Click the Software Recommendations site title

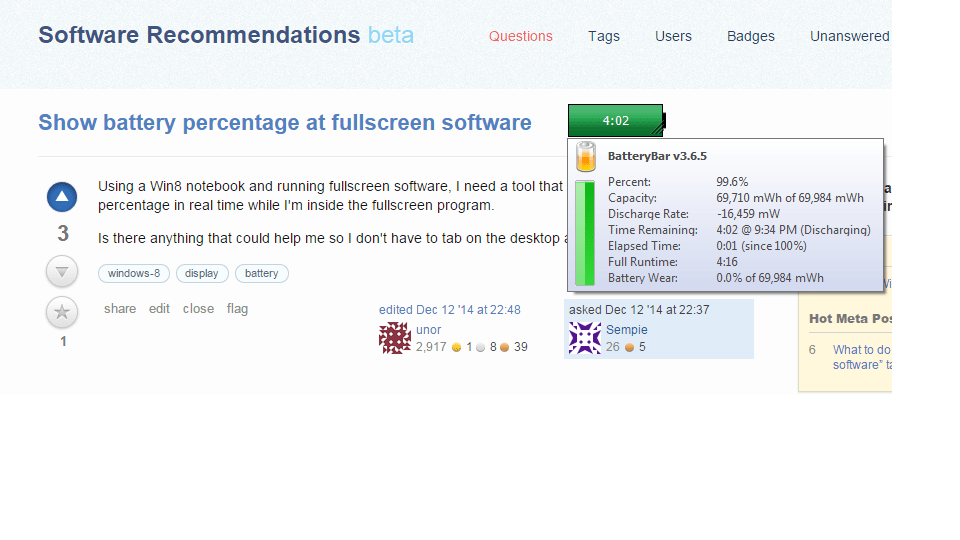click(x=199, y=35)
